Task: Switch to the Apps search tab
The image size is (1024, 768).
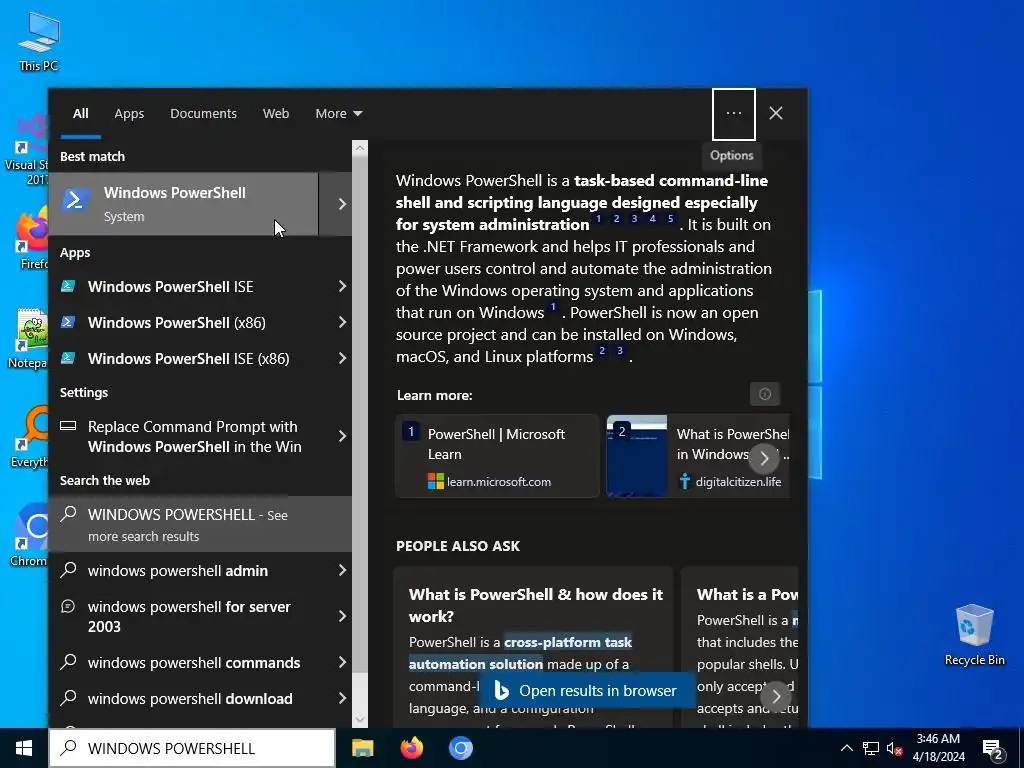Action: pyautogui.click(x=129, y=114)
